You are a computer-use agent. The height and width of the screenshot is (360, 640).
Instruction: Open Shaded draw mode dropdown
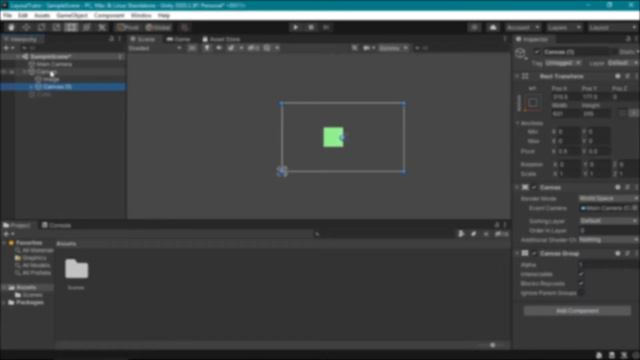(x=155, y=48)
